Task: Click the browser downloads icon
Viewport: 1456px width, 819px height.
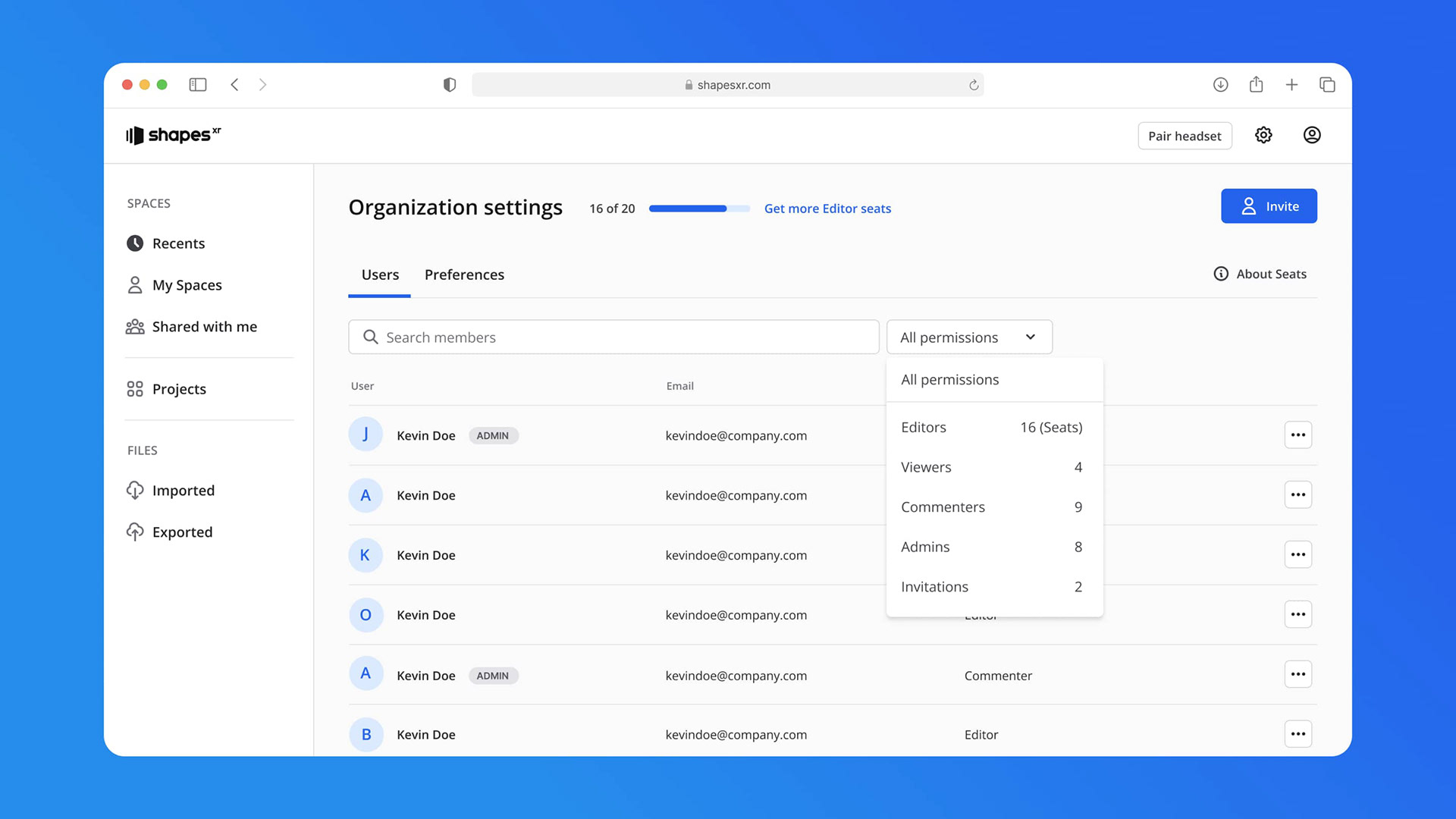Action: coord(1220,85)
